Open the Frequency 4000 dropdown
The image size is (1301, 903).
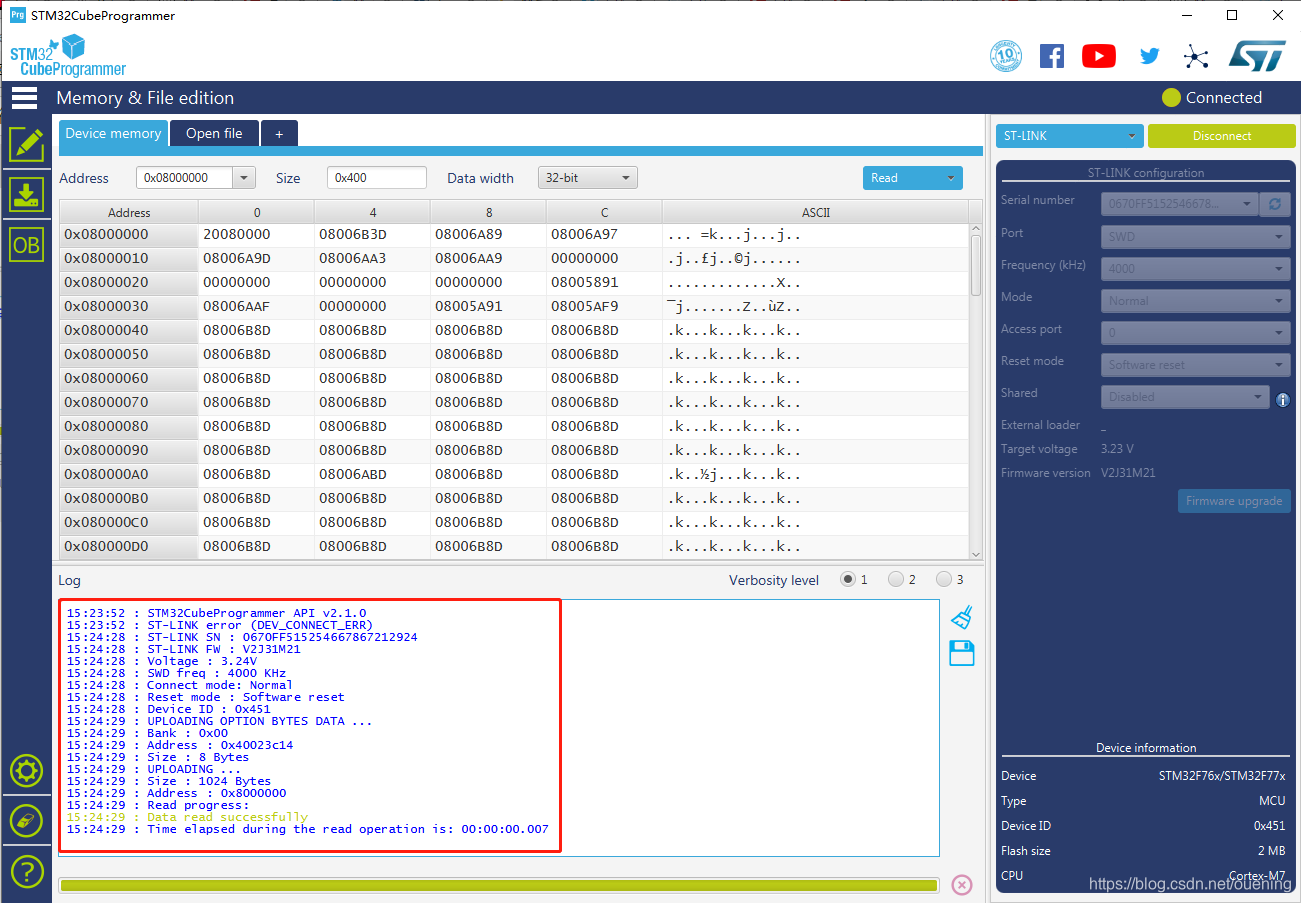click(x=1196, y=269)
